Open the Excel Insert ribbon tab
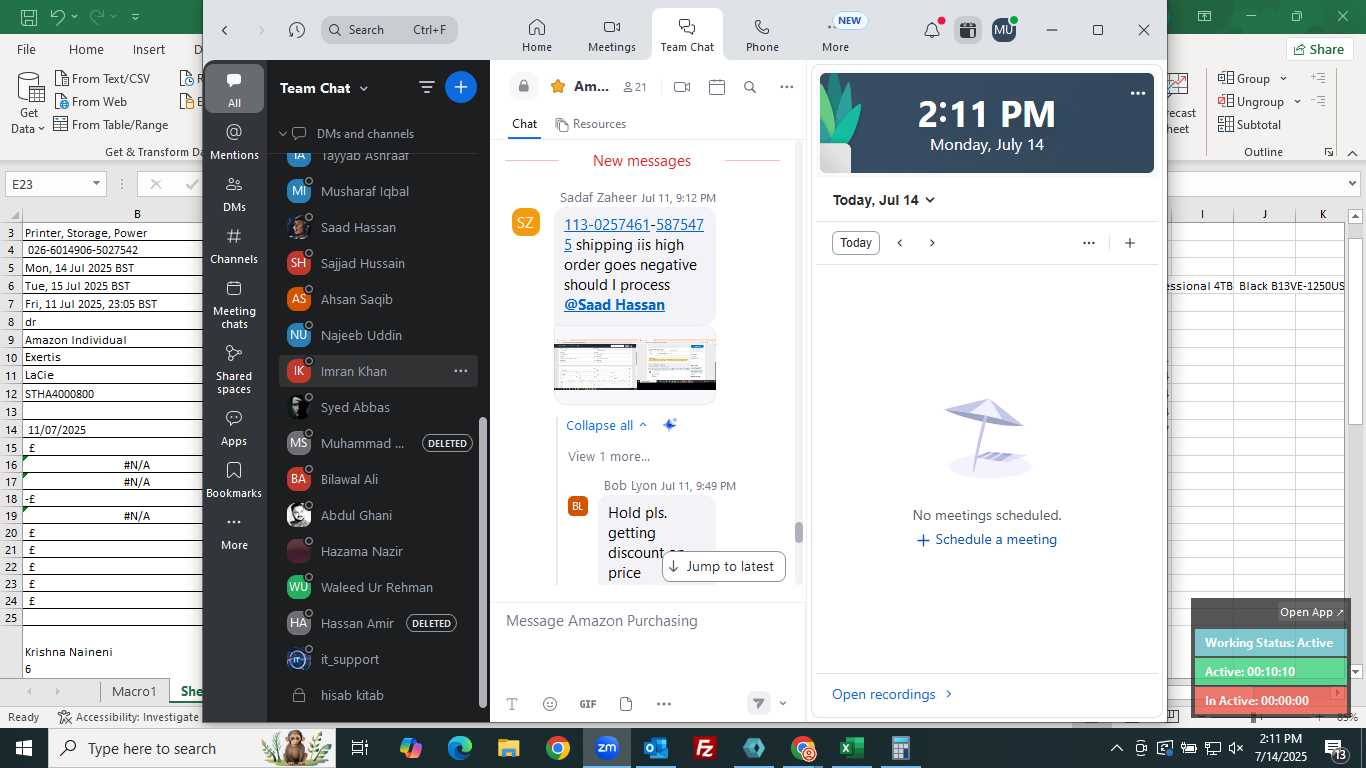The width and height of the screenshot is (1366, 768). (x=149, y=49)
